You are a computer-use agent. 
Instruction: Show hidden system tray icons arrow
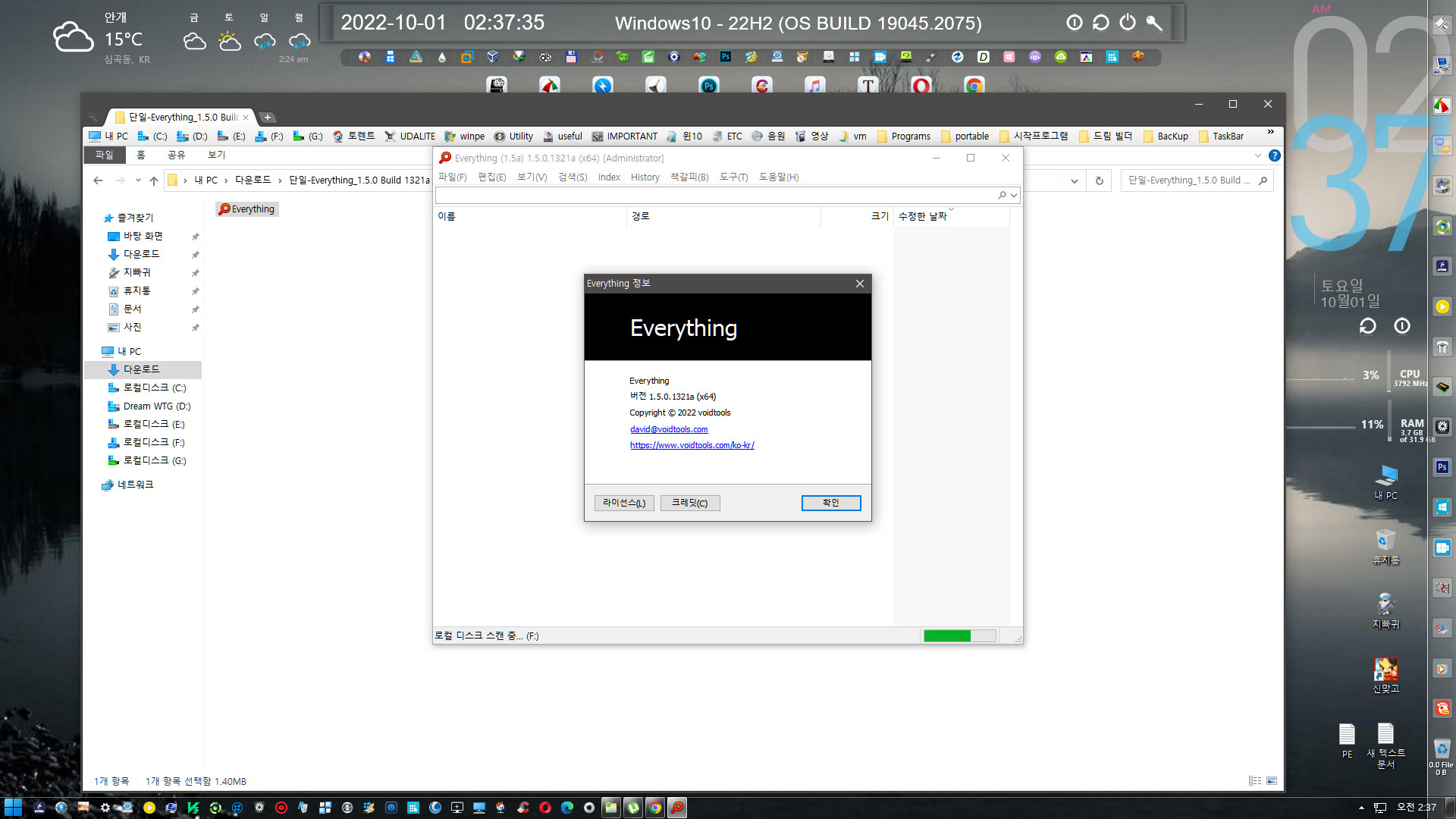click(x=1361, y=808)
